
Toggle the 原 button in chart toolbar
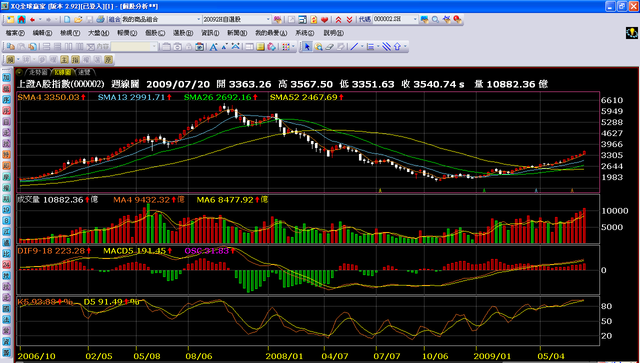(108, 60)
